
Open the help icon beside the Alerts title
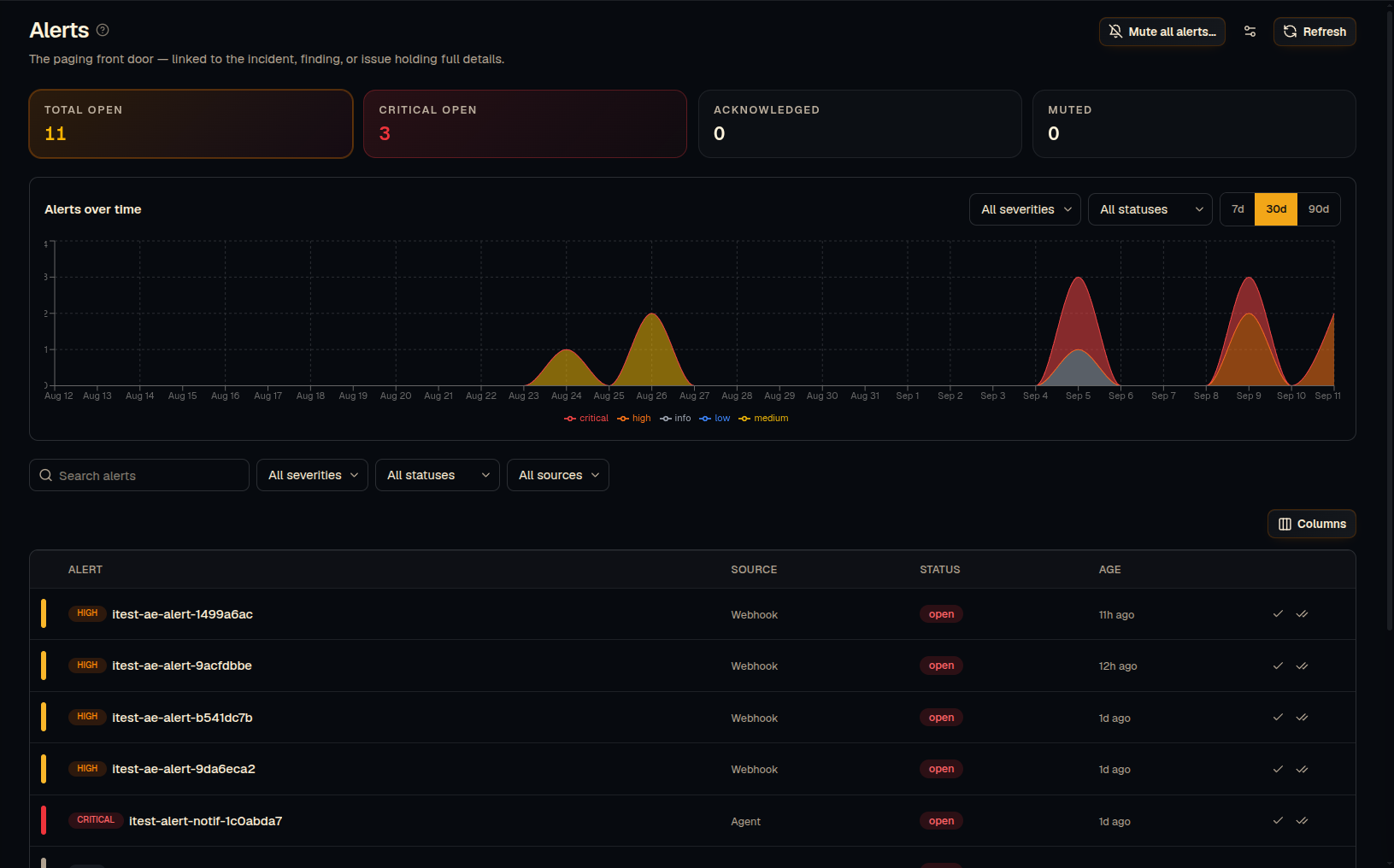[103, 30]
